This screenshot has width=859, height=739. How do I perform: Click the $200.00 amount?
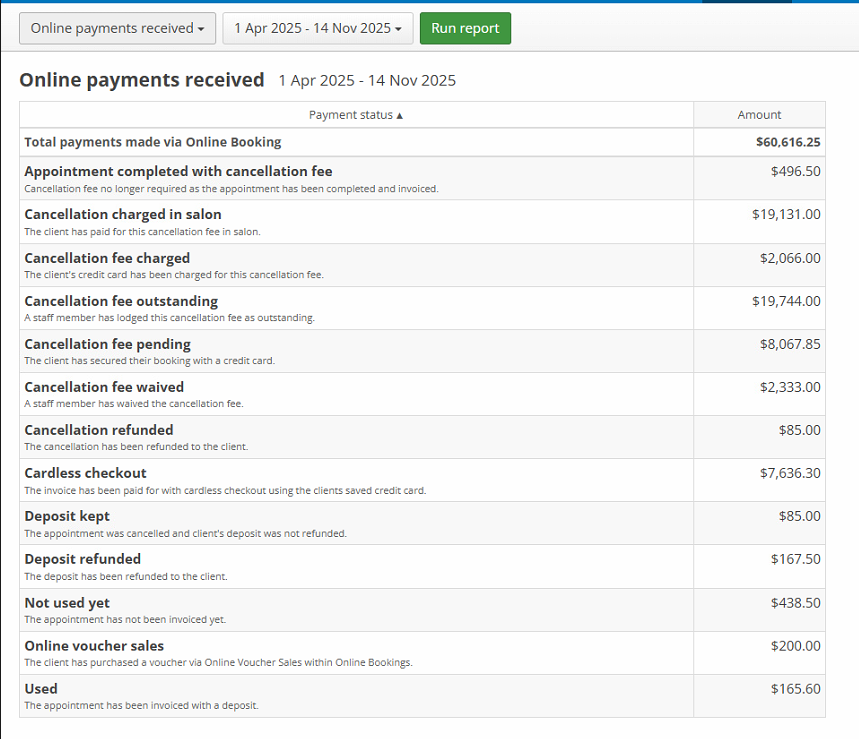click(x=795, y=646)
